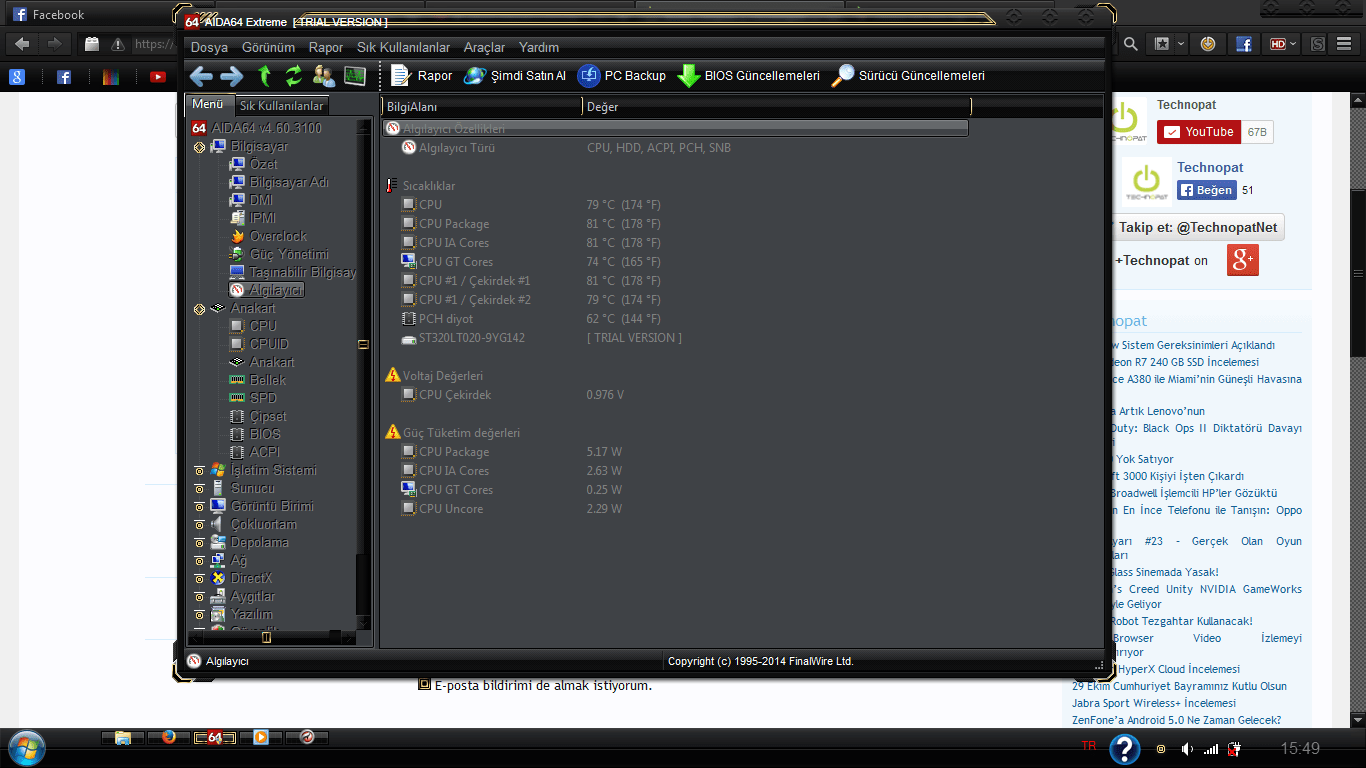1366x768 pixels.
Task: Open the user management icon in AIDA64 toolbar
Action: click(x=324, y=76)
